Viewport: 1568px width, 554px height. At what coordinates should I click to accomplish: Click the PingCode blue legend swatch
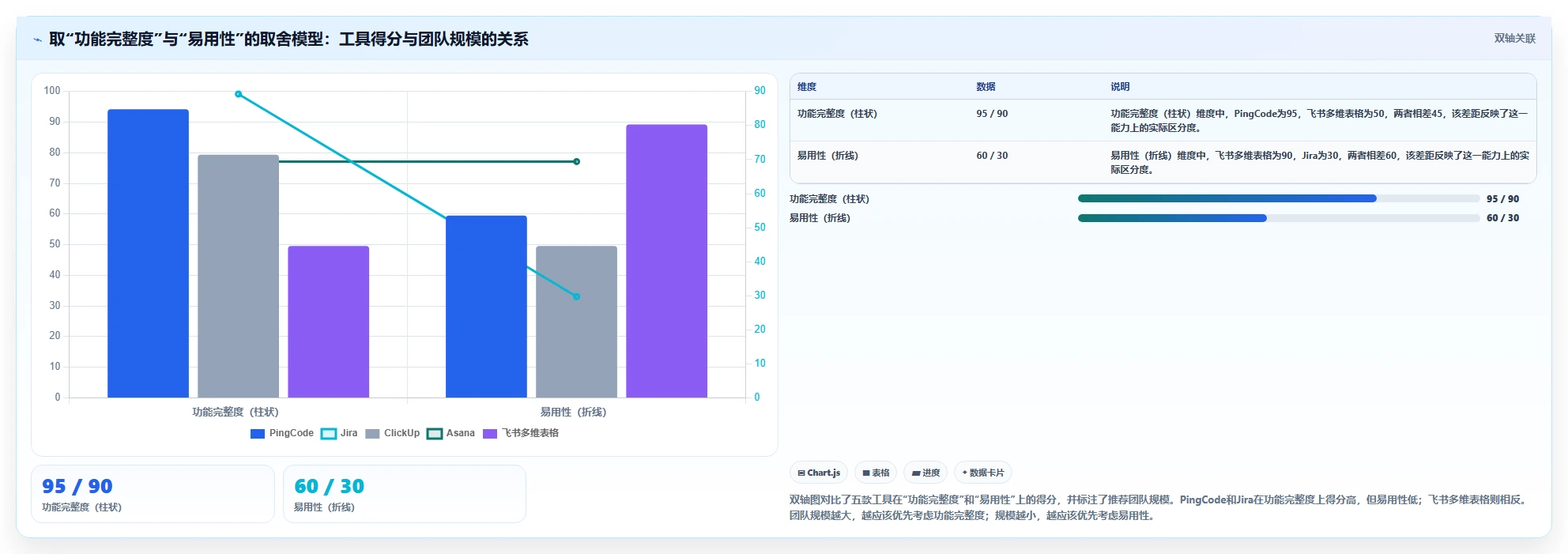coord(258,434)
